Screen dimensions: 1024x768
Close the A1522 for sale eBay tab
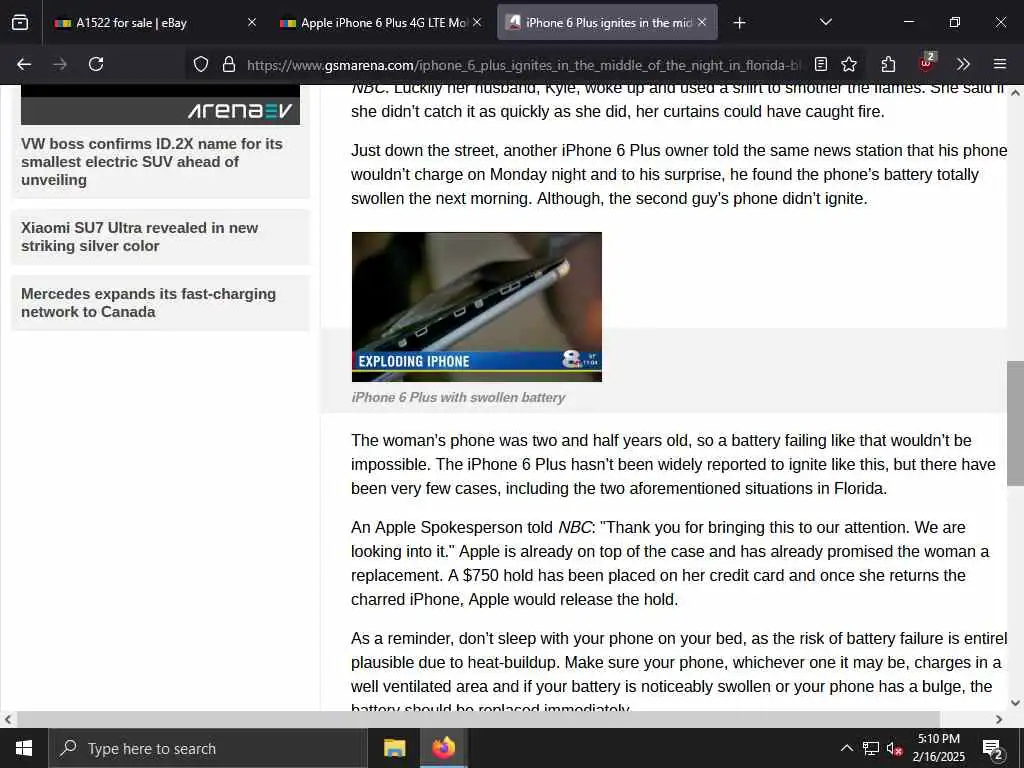(252, 22)
